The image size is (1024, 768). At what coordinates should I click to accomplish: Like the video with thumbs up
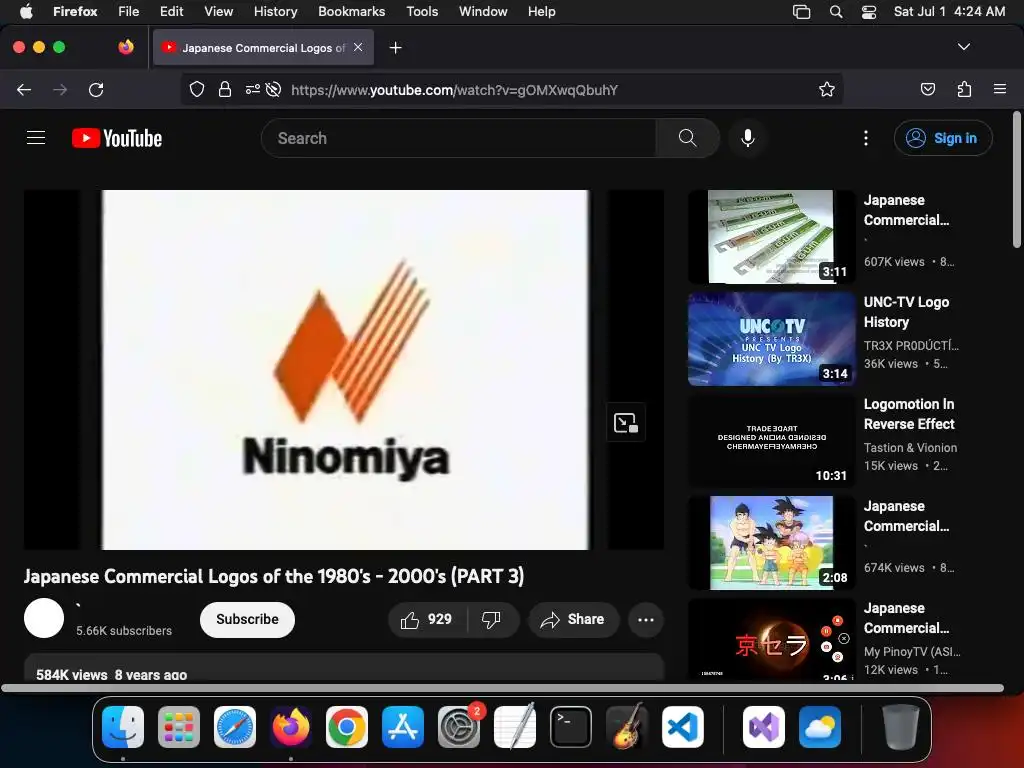(427, 619)
